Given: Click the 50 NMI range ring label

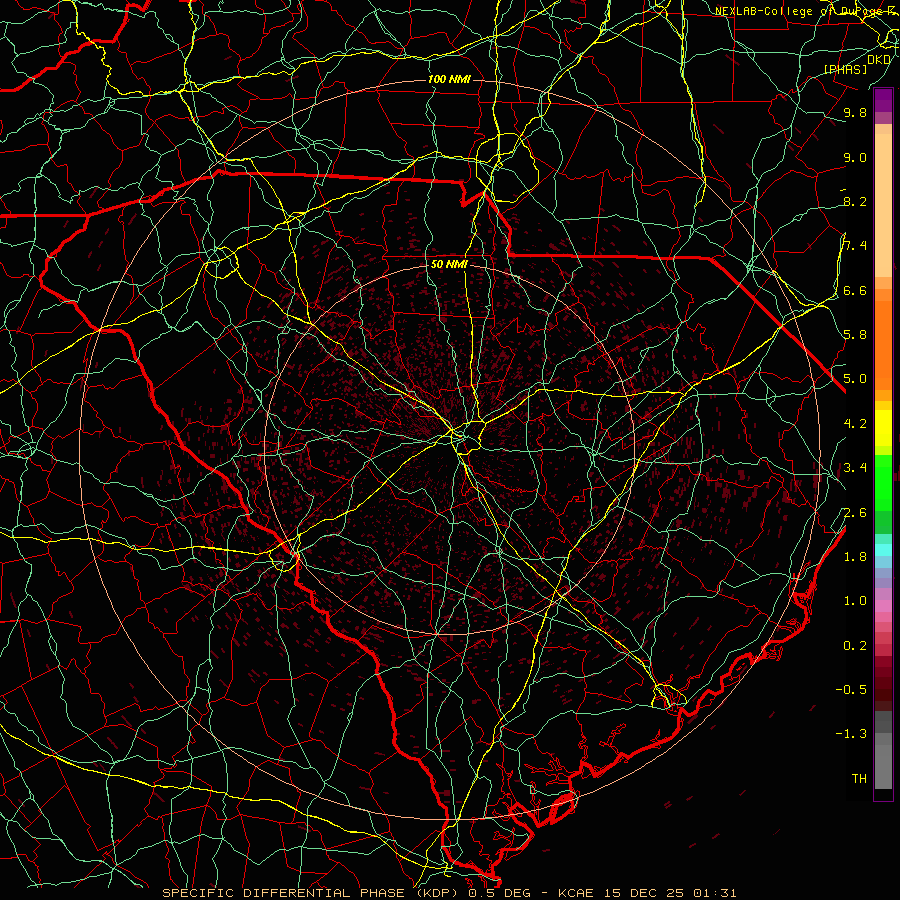Looking at the screenshot, I should (x=449, y=264).
